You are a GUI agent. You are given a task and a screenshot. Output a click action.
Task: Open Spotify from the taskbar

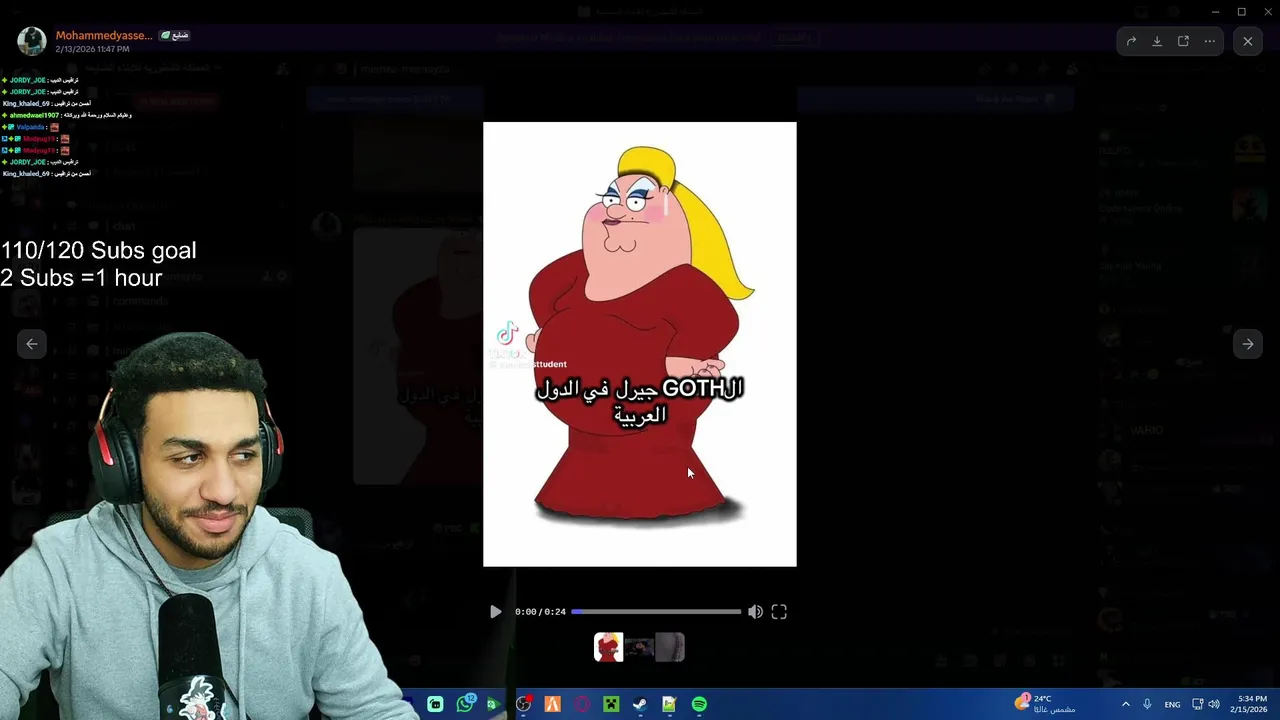(x=699, y=704)
